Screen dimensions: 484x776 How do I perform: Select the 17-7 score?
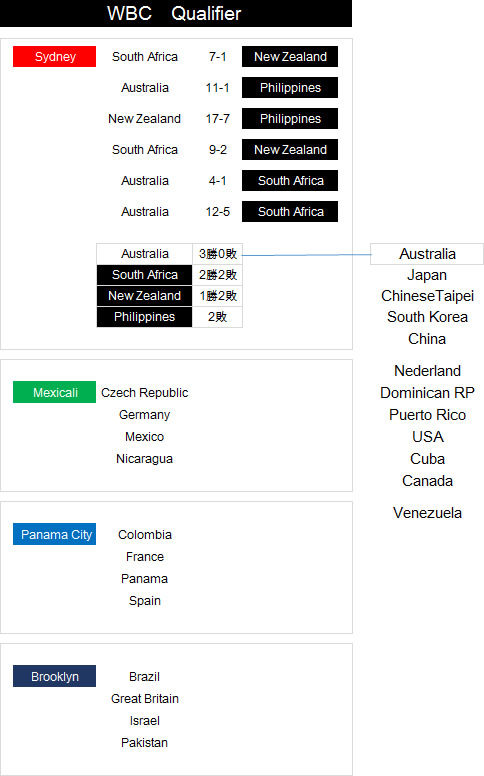pos(217,119)
